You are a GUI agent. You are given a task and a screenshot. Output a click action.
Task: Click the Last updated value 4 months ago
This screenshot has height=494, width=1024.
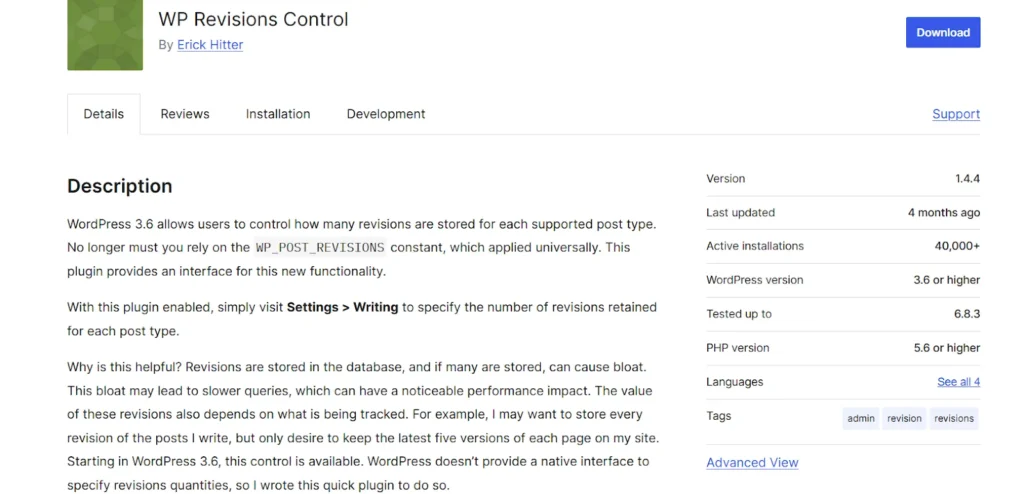click(944, 212)
